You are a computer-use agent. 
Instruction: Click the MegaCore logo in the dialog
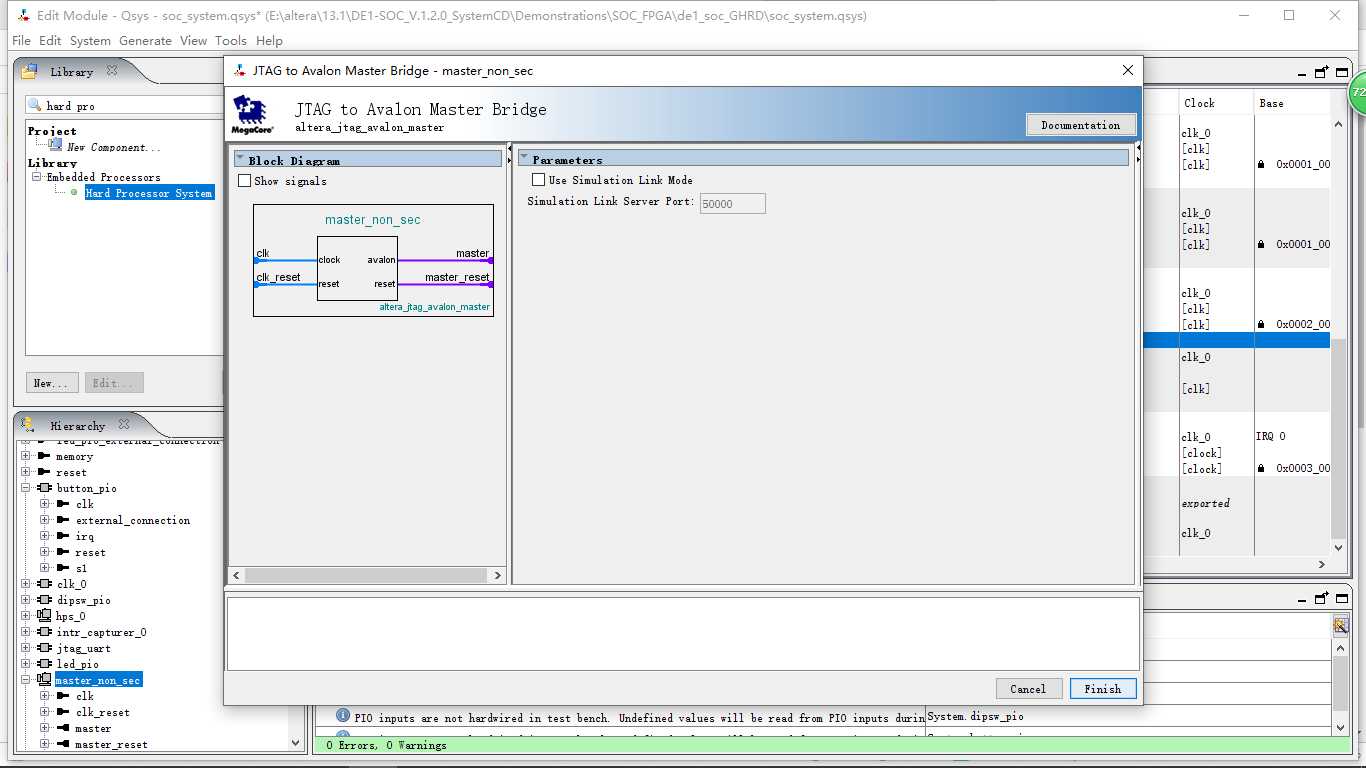click(x=251, y=114)
